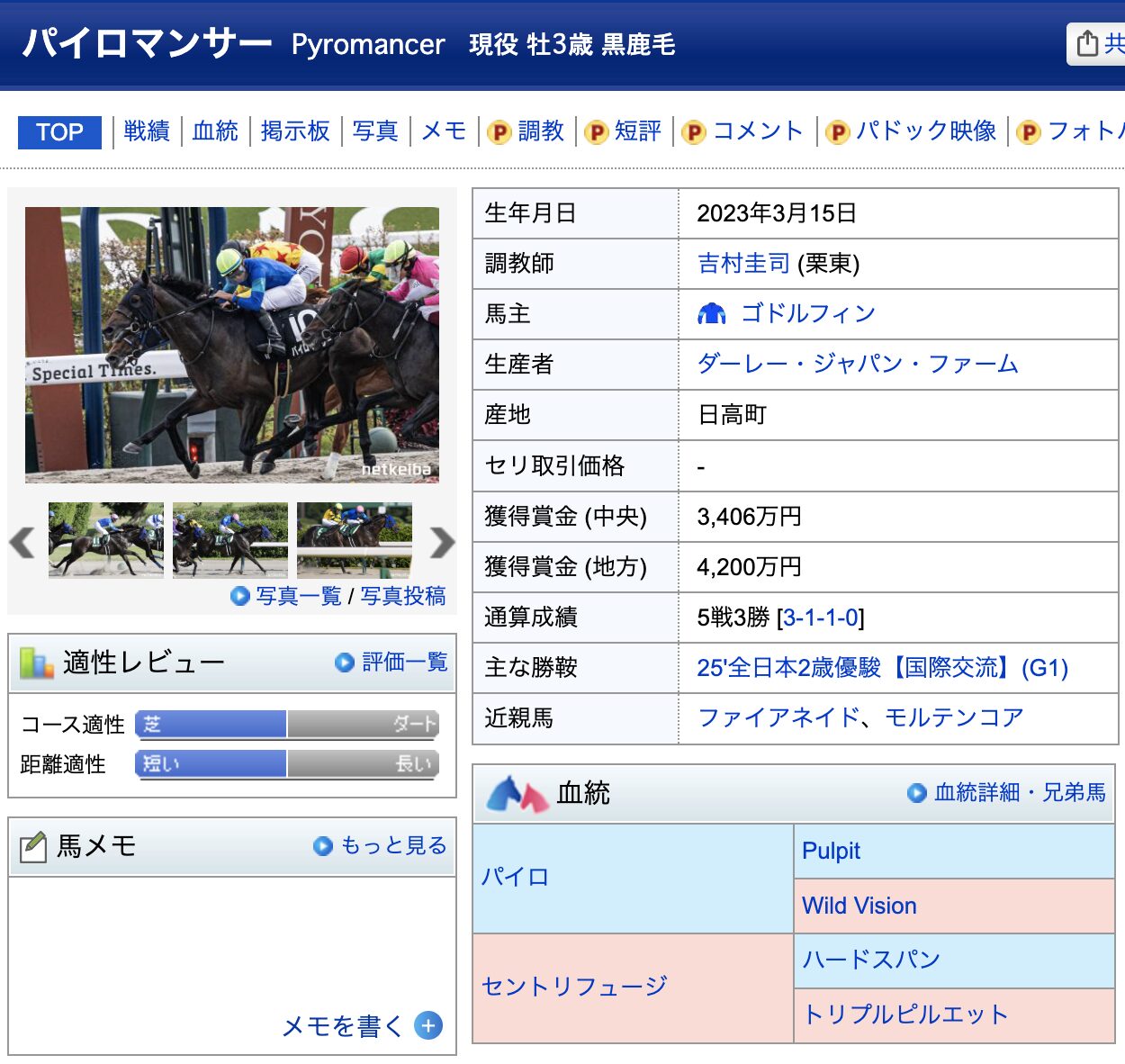Click the 距離適性 bar
This screenshot has width=1125, height=1064.
[x=287, y=763]
